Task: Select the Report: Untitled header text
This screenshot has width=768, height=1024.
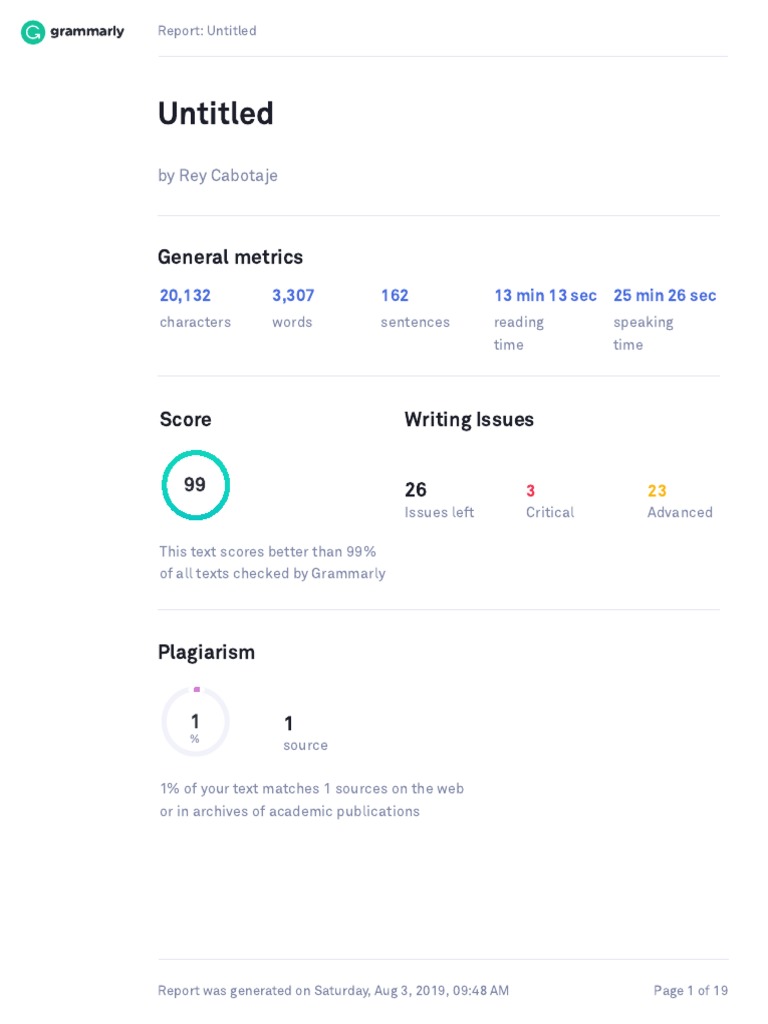Action: point(207,31)
